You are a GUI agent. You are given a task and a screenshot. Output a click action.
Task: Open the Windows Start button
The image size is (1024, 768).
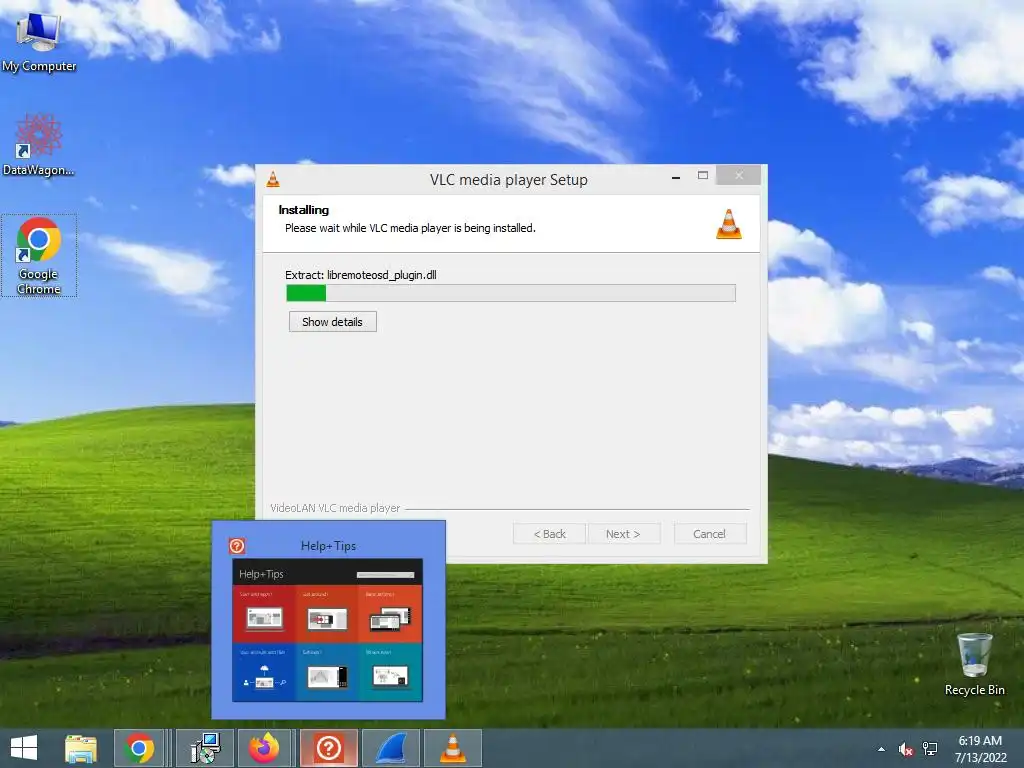coord(24,748)
